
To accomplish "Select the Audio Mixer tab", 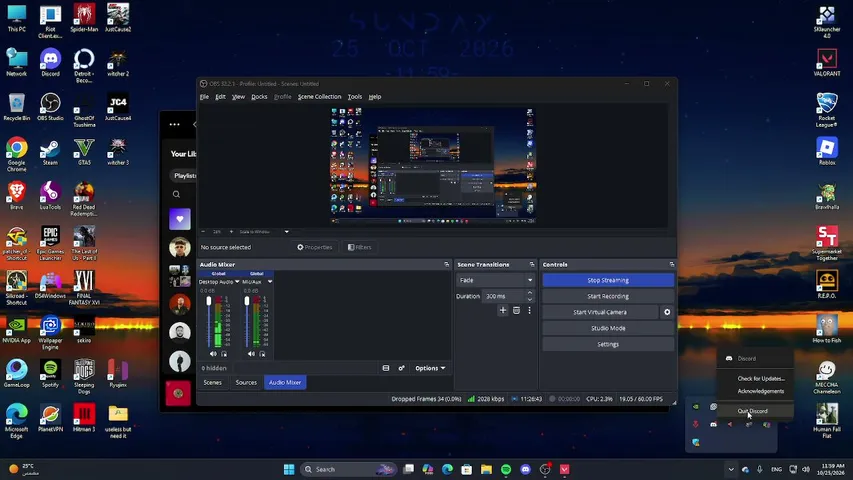I will [285, 383].
